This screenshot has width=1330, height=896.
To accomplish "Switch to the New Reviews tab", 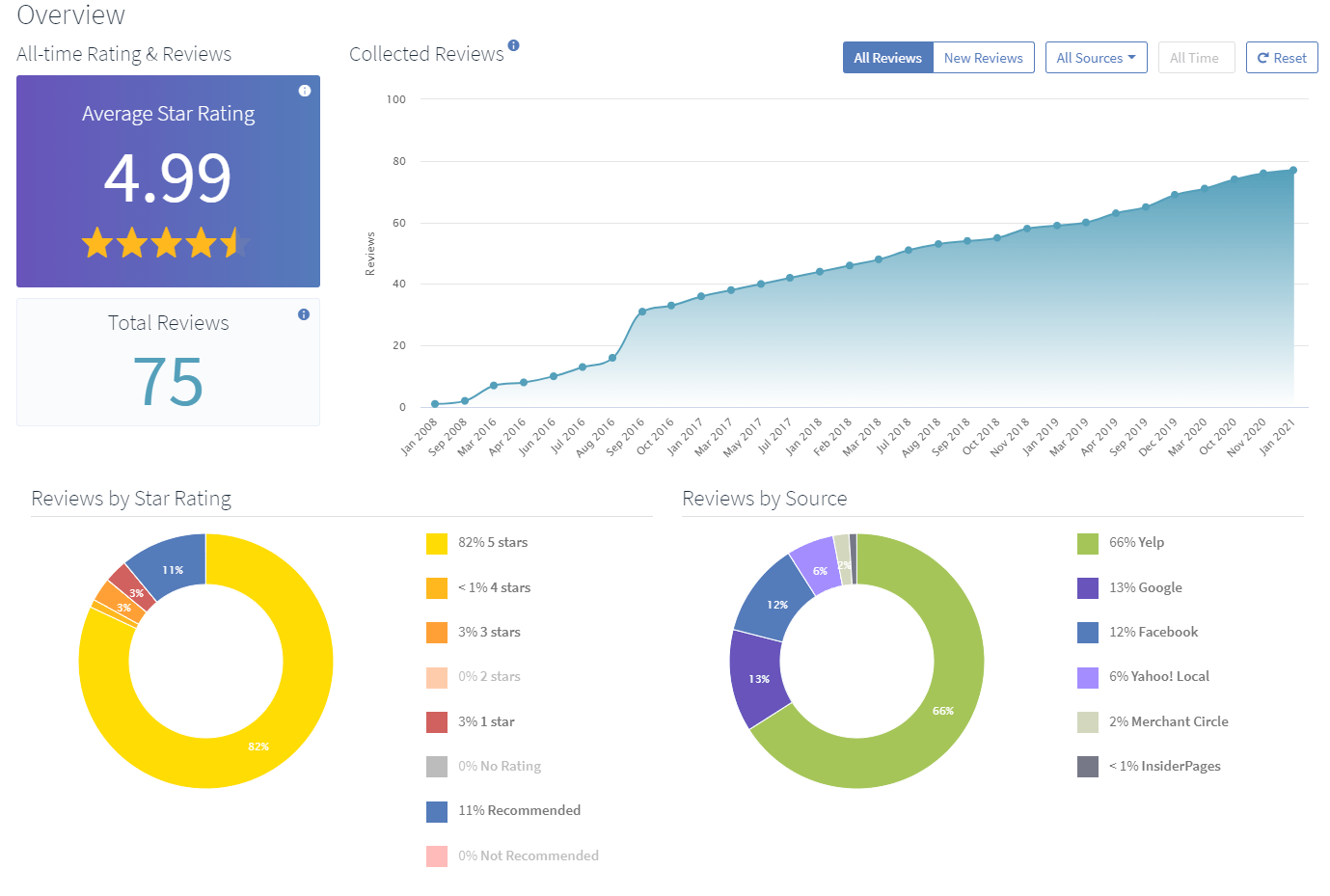I will (983, 58).
